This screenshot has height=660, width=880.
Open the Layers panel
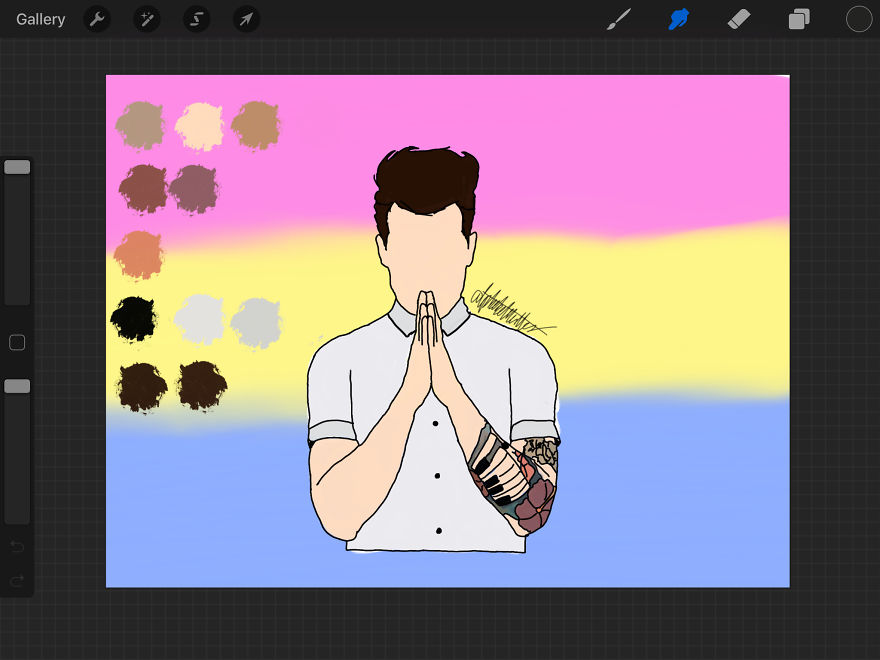(x=798, y=18)
